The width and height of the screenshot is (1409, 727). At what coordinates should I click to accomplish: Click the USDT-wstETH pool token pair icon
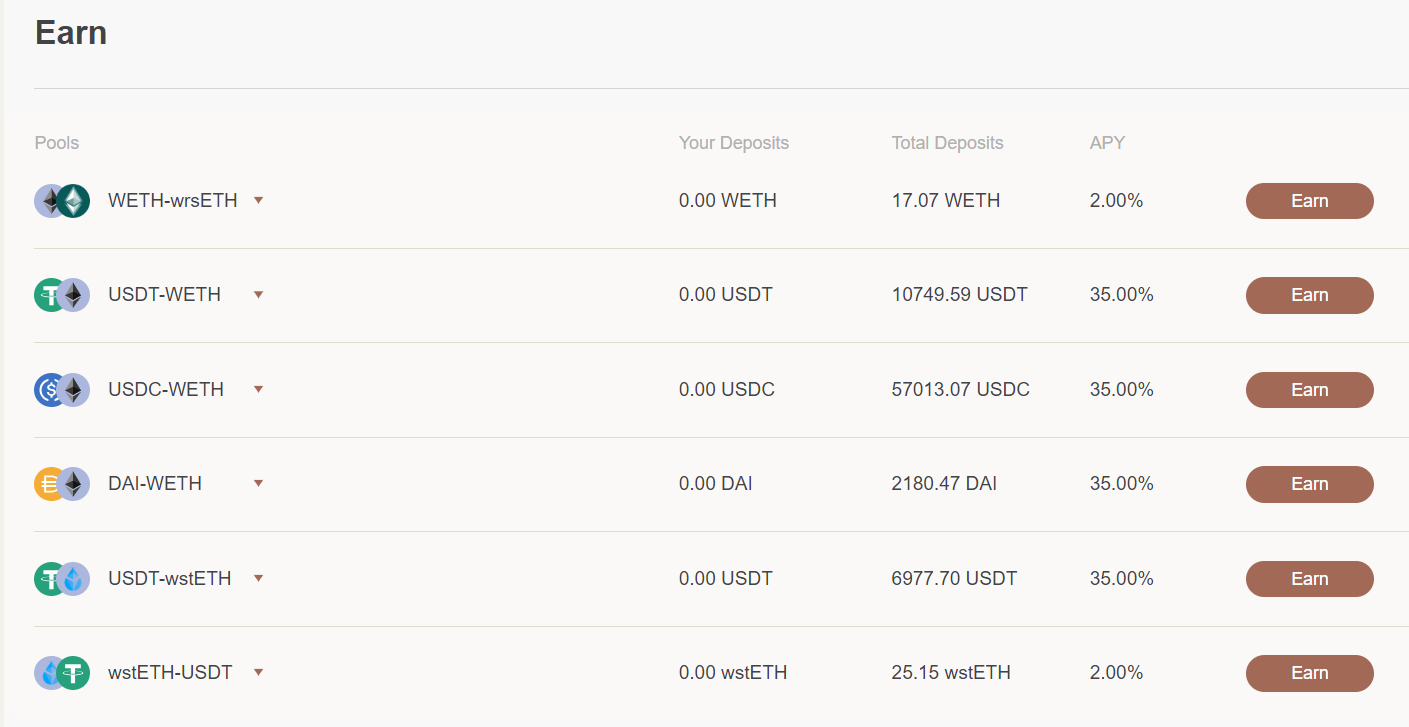(62, 579)
